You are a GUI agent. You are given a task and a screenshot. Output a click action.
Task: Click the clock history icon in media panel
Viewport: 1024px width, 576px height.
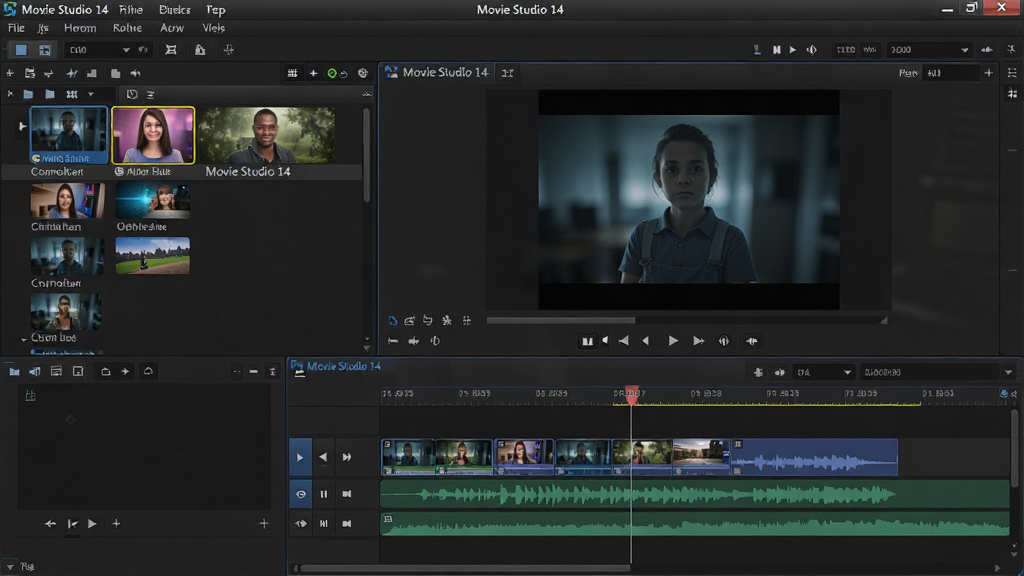point(132,94)
